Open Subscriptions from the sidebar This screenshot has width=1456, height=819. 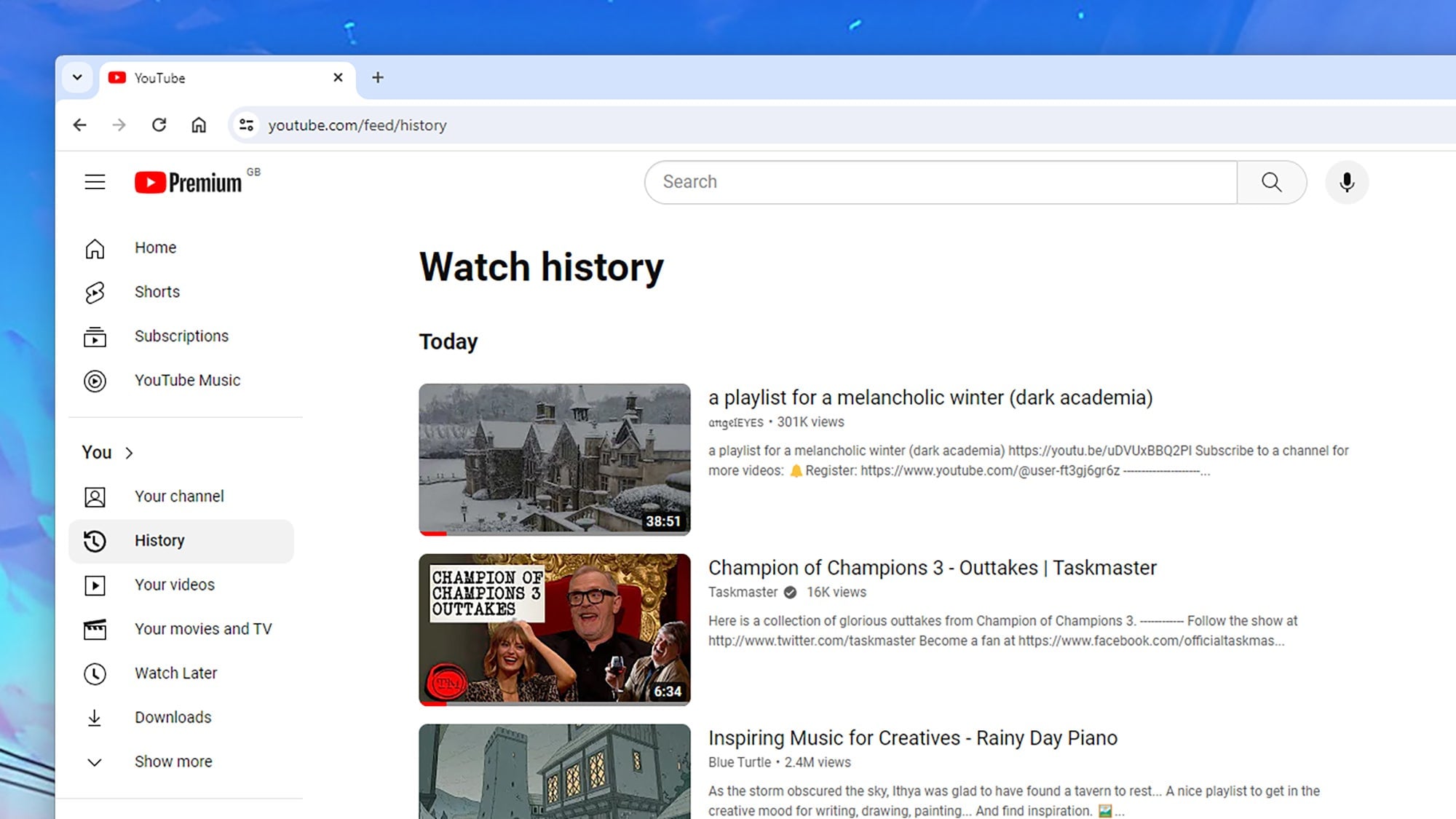point(181,336)
